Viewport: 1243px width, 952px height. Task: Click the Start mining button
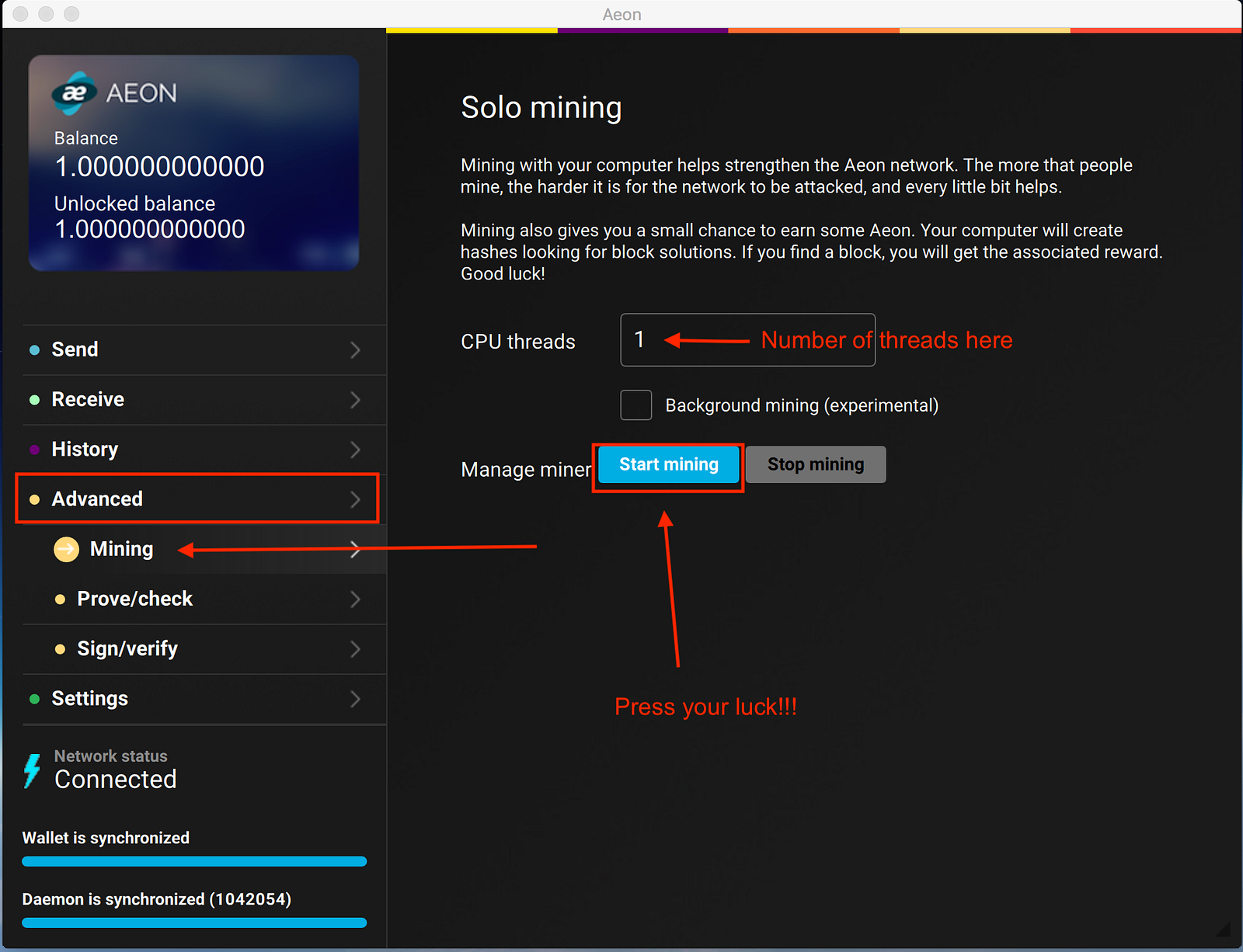(x=668, y=464)
